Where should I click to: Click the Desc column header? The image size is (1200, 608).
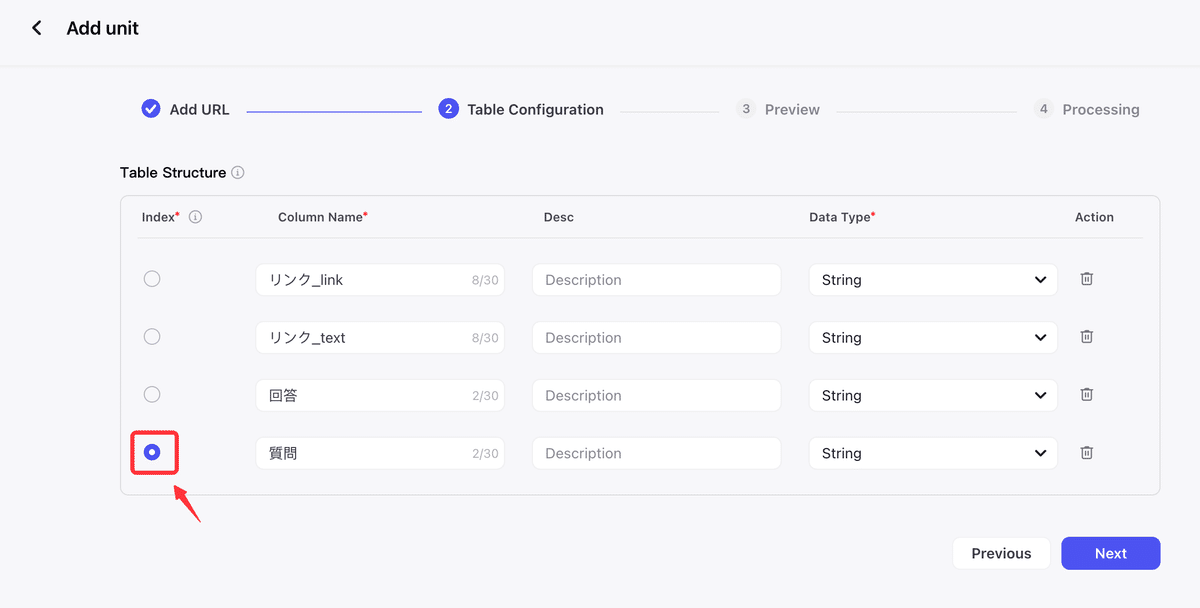point(559,217)
